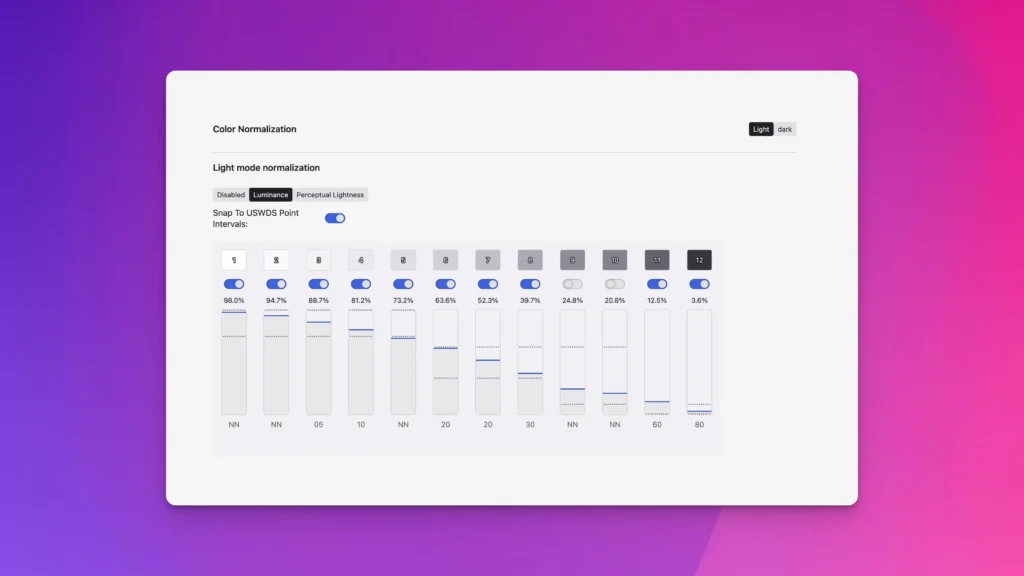Select color swatch tile 1

click(233, 259)
